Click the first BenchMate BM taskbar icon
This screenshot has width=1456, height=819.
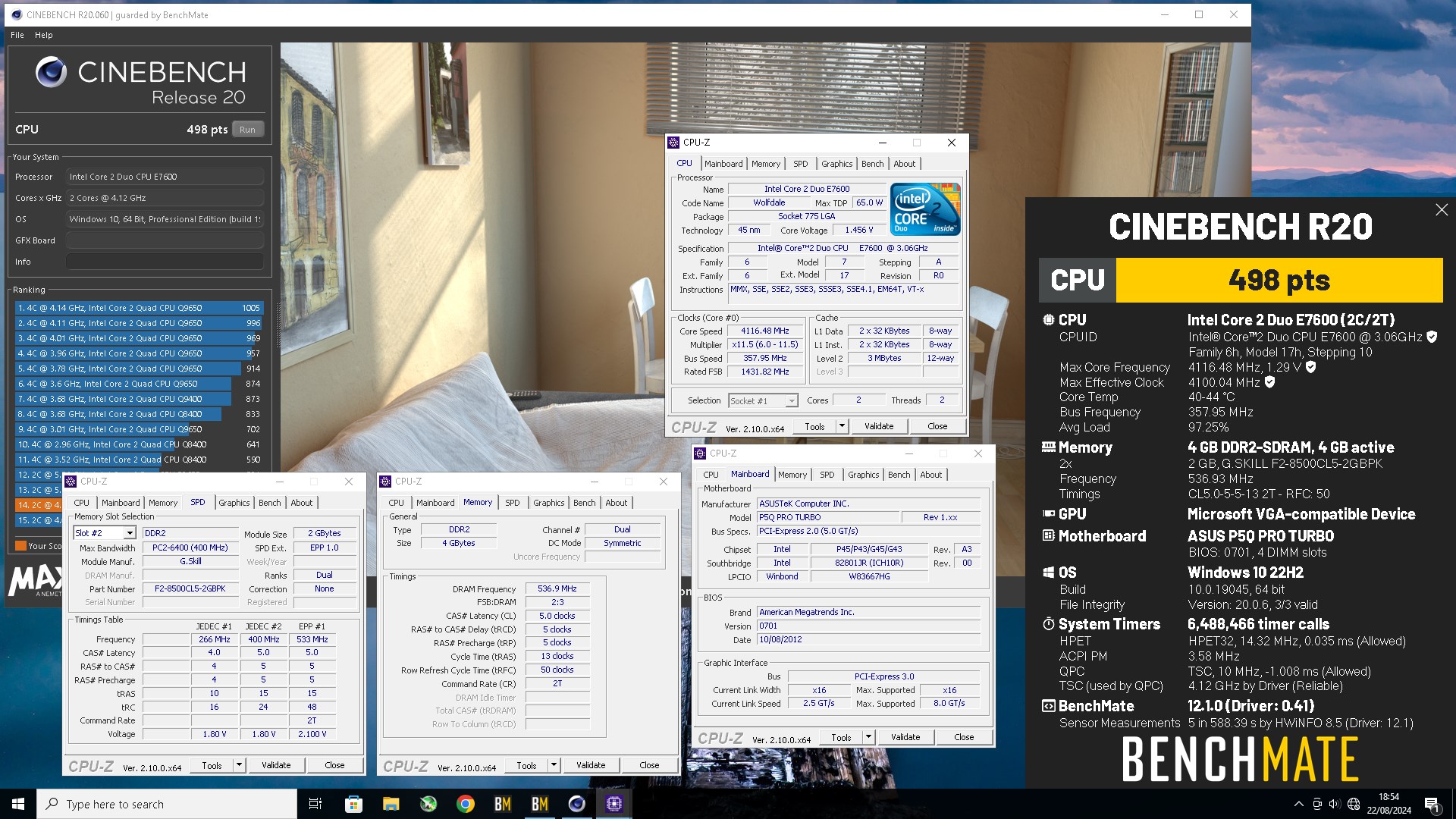[503, 804]
